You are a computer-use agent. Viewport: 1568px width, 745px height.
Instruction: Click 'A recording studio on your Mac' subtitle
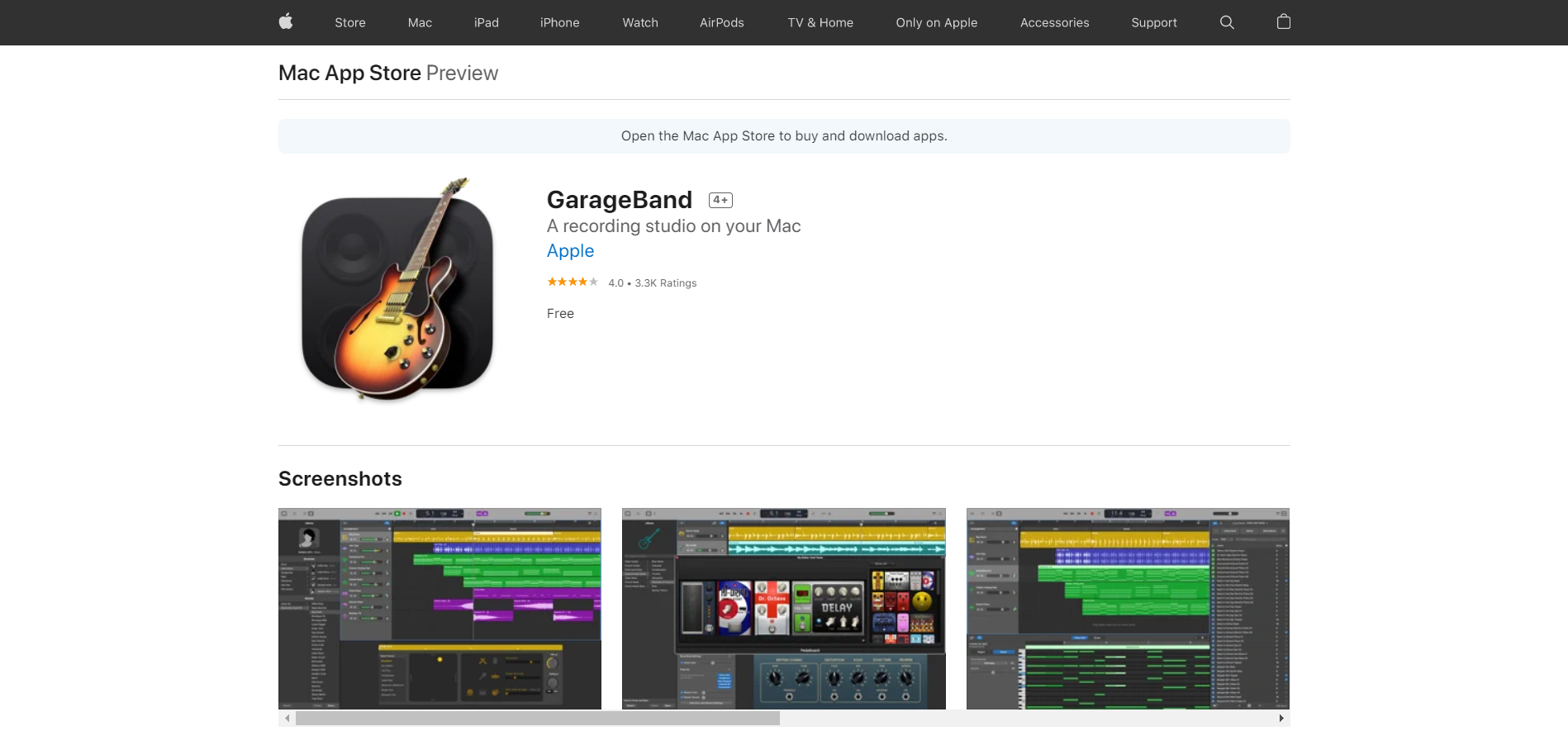pyautogui.click(x=673, y=226)
